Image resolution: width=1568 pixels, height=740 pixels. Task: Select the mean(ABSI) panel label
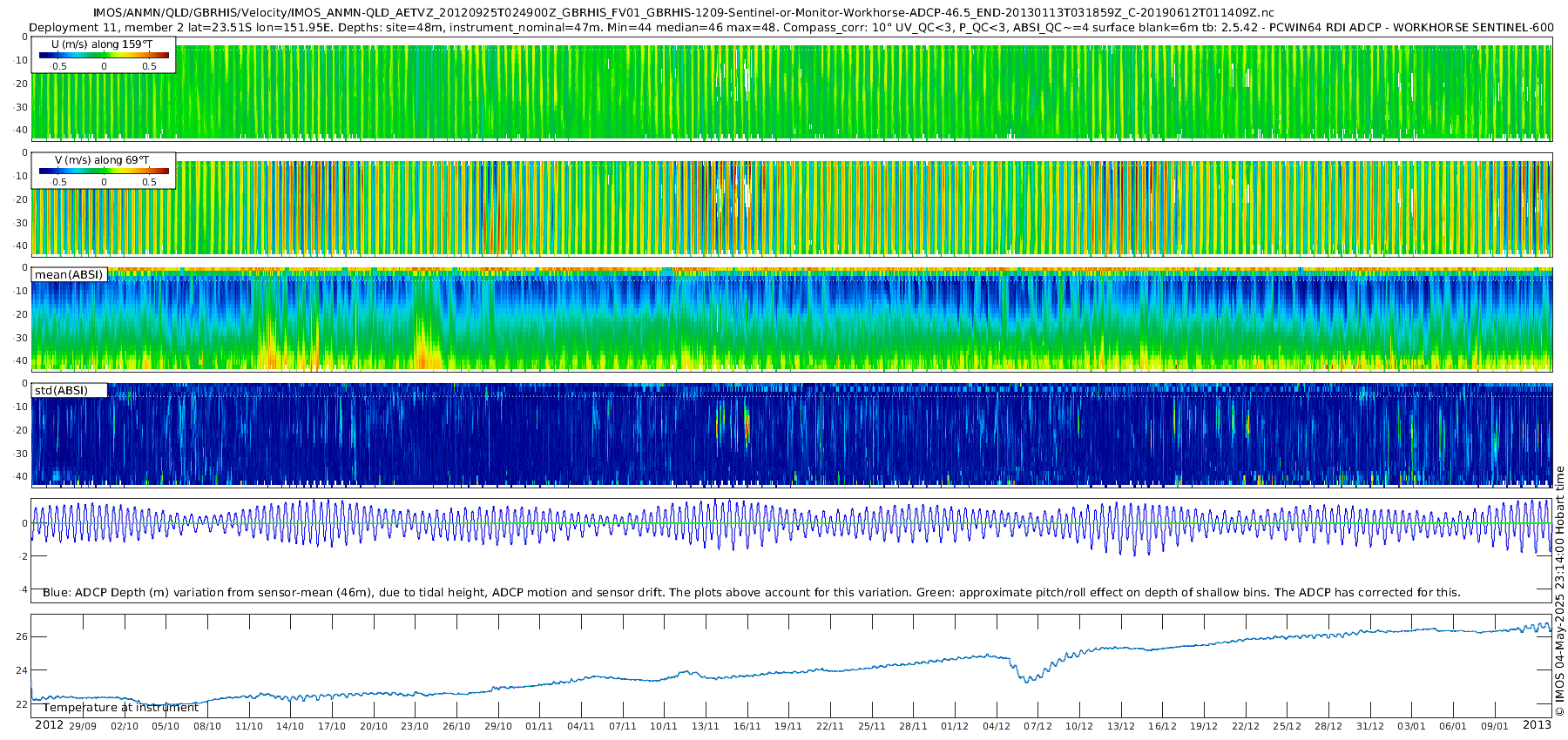(69, 274)
